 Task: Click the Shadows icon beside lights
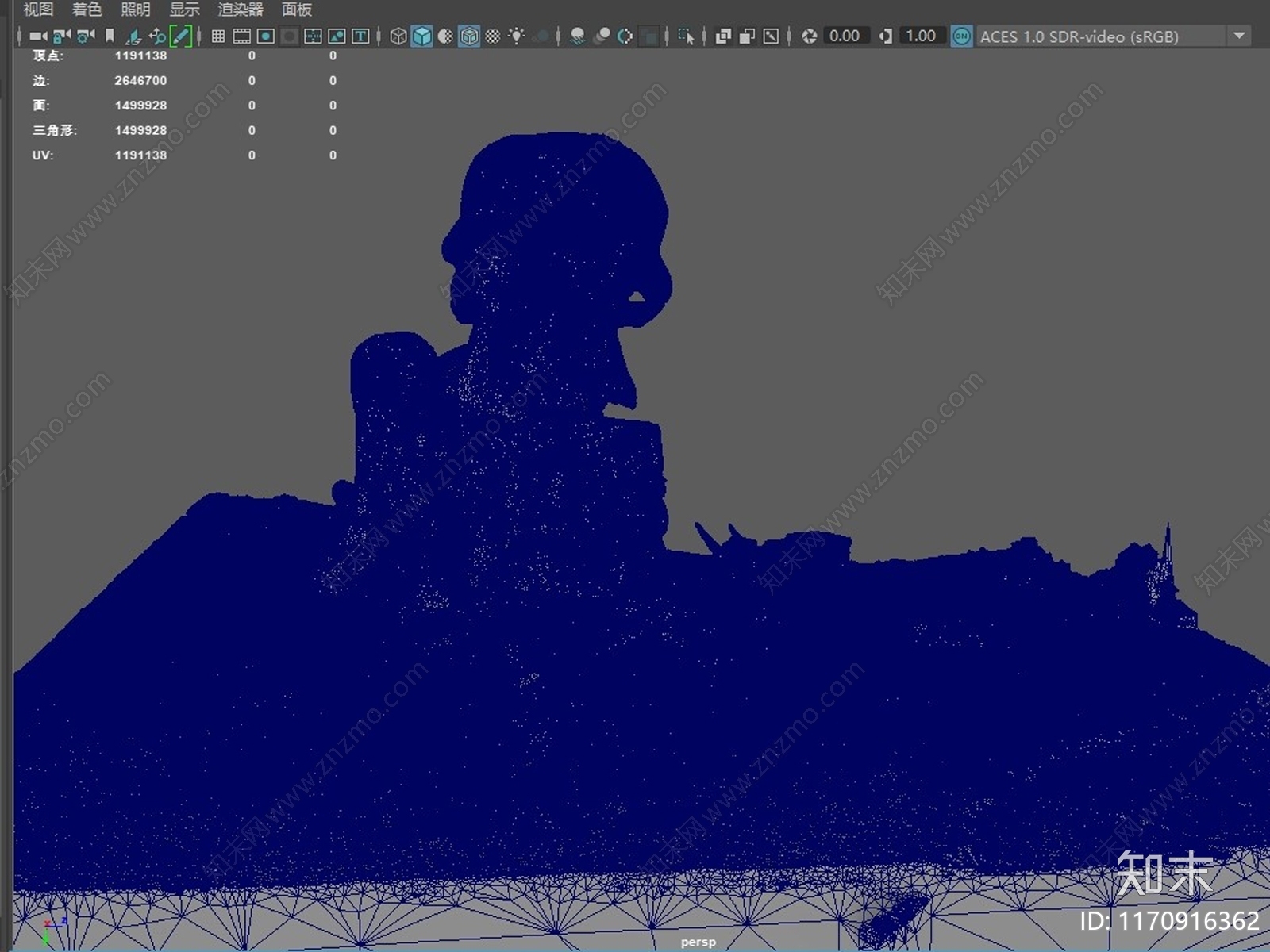pyautogui.click(x=541, y=36)
